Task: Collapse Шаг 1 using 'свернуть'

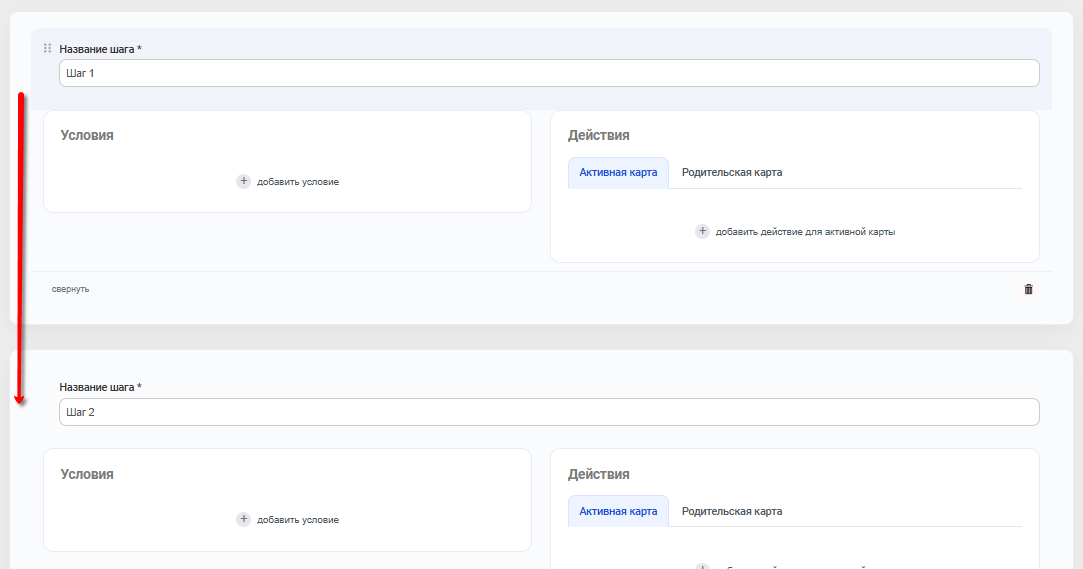Action: tap(71, 289)
